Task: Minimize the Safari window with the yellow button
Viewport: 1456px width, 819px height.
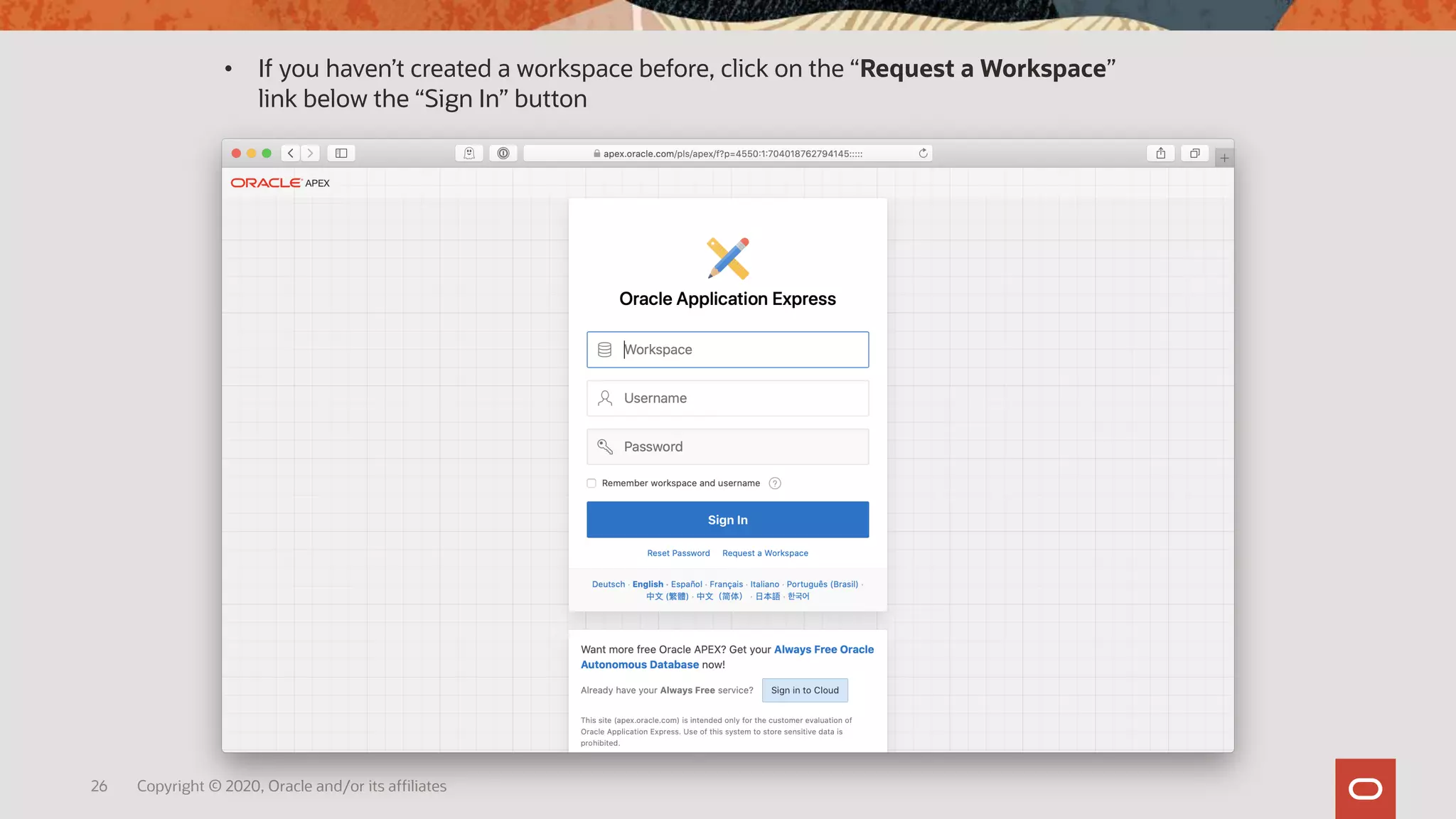Action: pyautogui.click(x=251, y=153)
